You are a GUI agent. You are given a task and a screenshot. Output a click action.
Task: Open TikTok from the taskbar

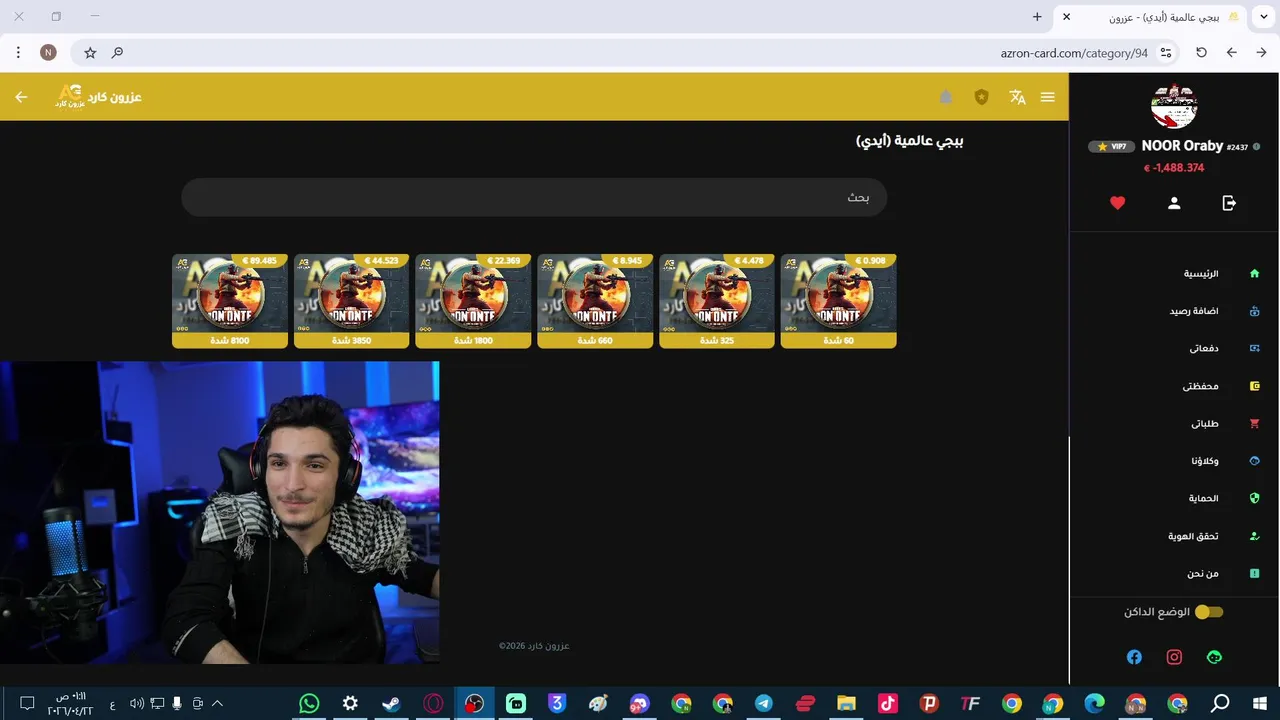887,704
